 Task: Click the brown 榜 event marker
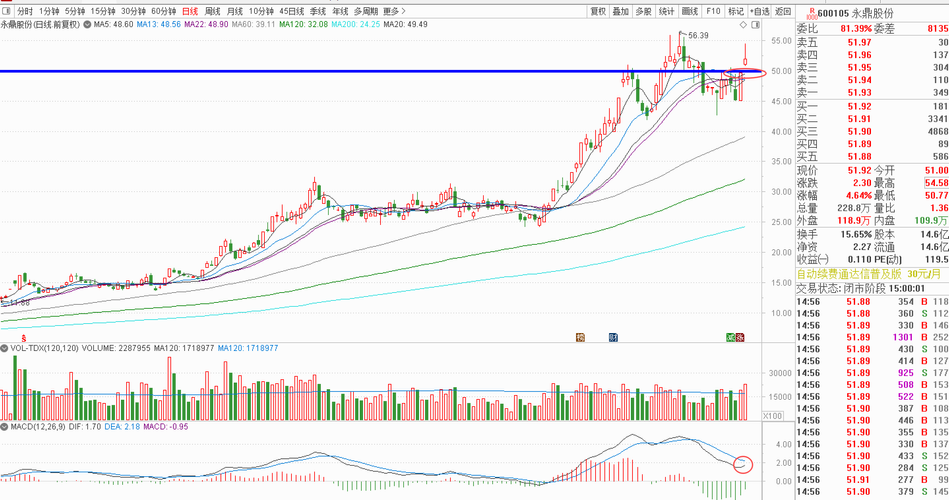tap(580, 337)
